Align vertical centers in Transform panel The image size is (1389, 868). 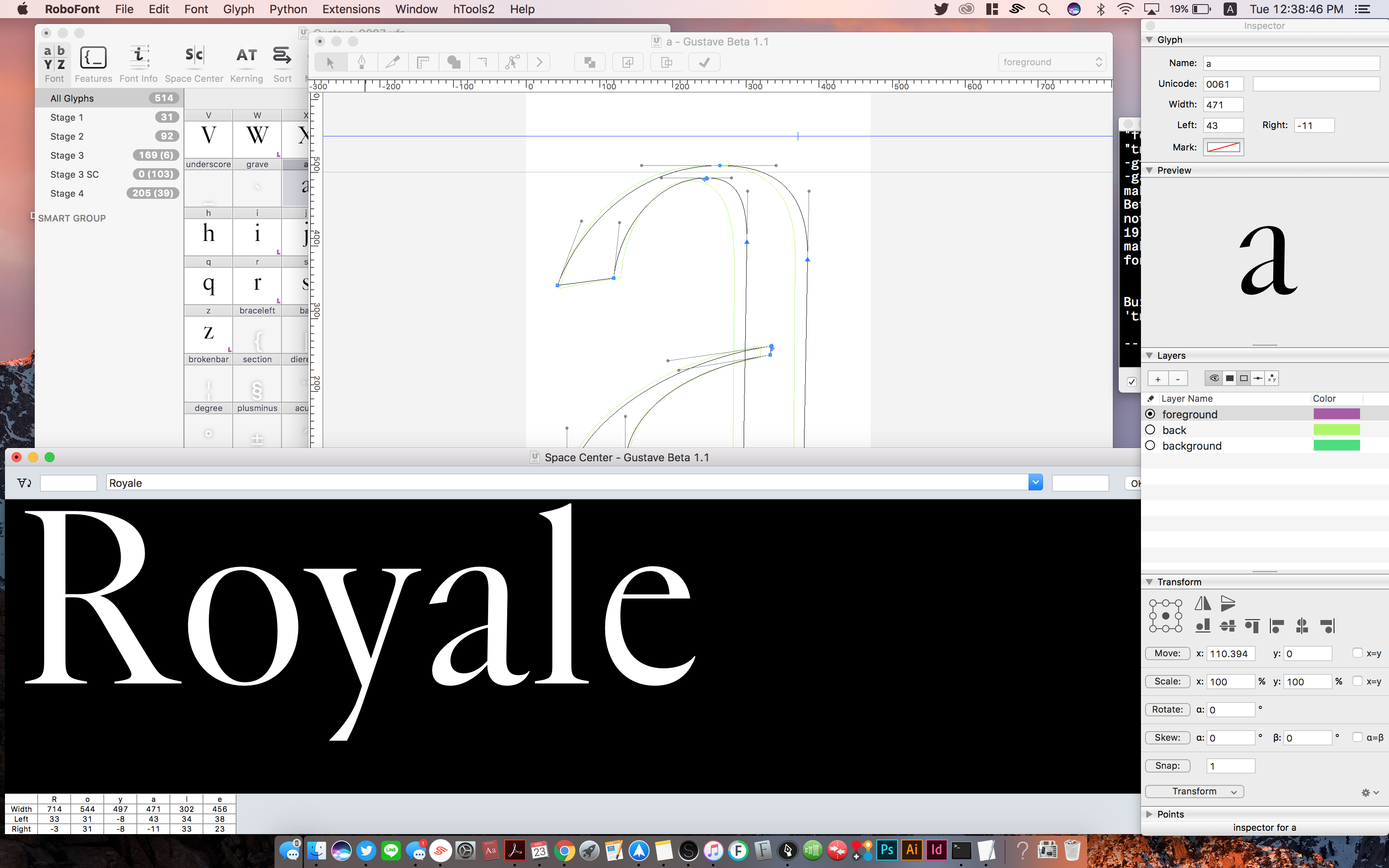(x=1228, y=626)
